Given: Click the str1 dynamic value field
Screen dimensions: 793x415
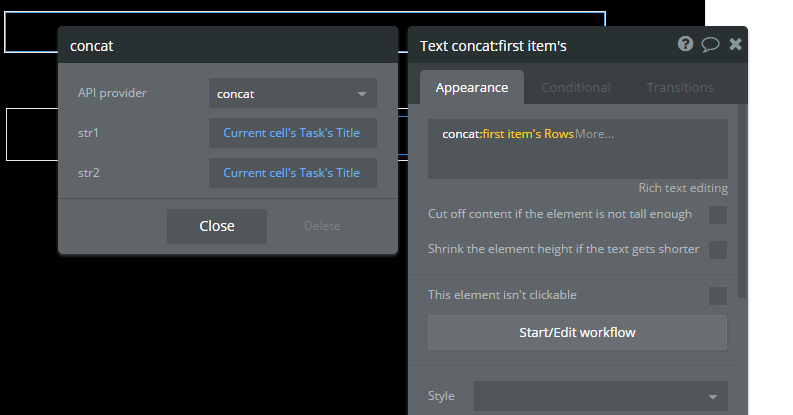Looking at the screenshot, I should tap(292, 133).
